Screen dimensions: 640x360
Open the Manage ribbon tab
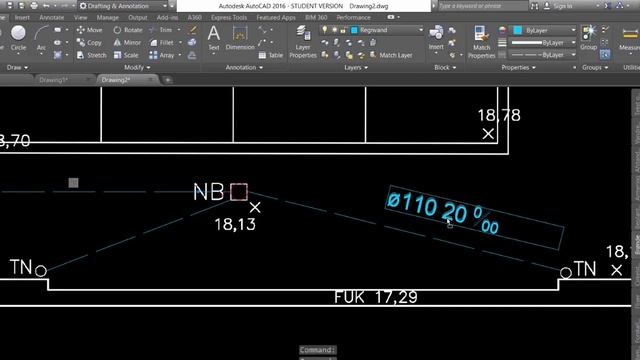pos(108,18)
